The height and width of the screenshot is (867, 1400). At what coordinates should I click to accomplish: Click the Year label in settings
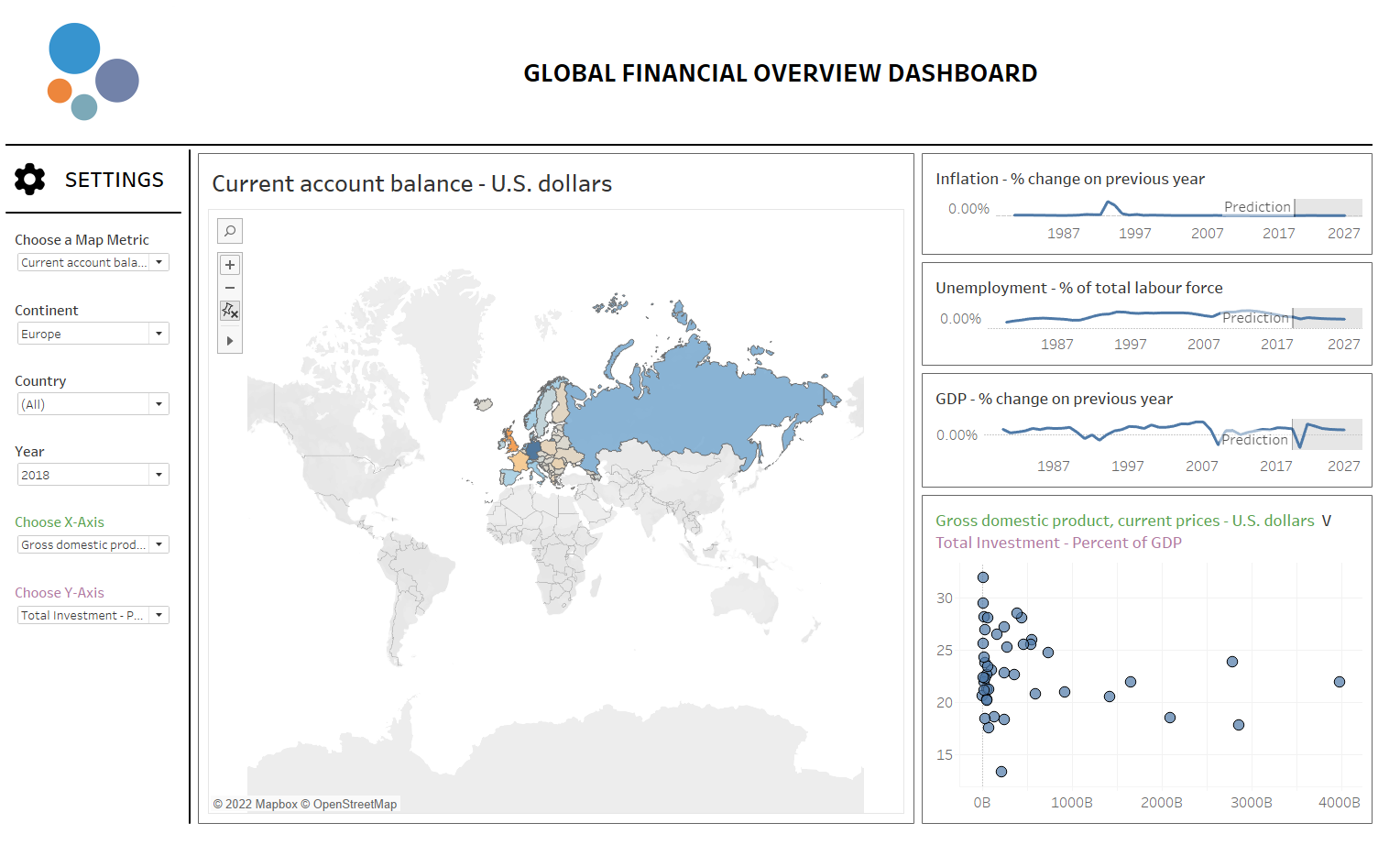pyautogui.click(x=29, y=452)
